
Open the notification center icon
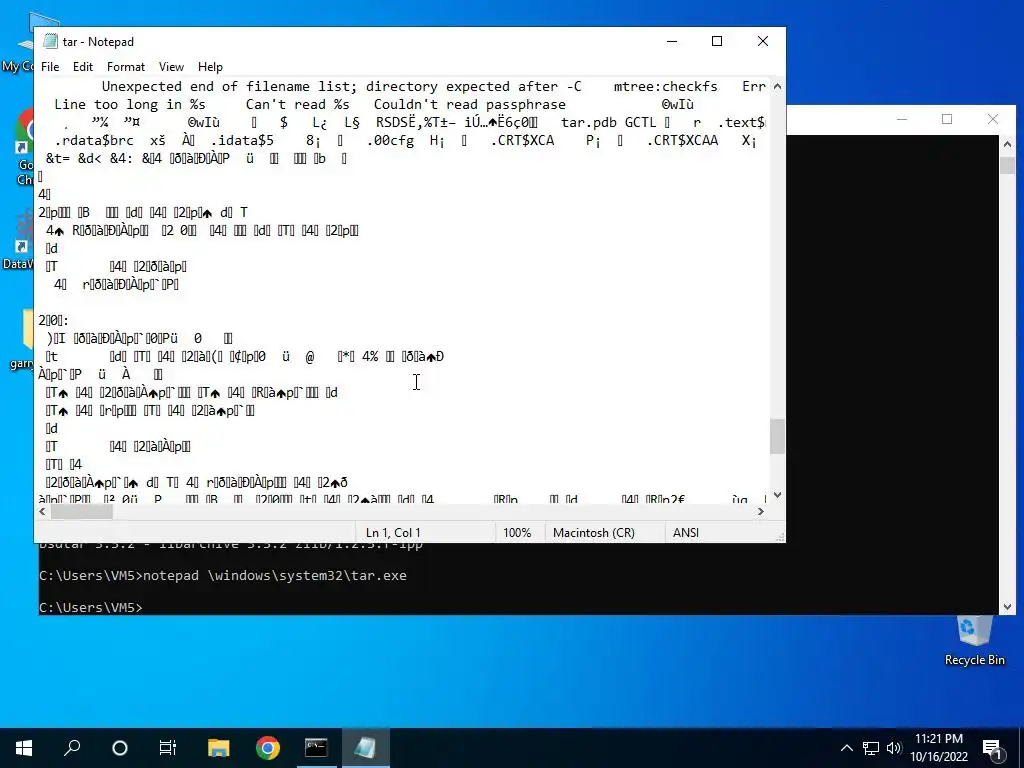[x=993, y=748]
